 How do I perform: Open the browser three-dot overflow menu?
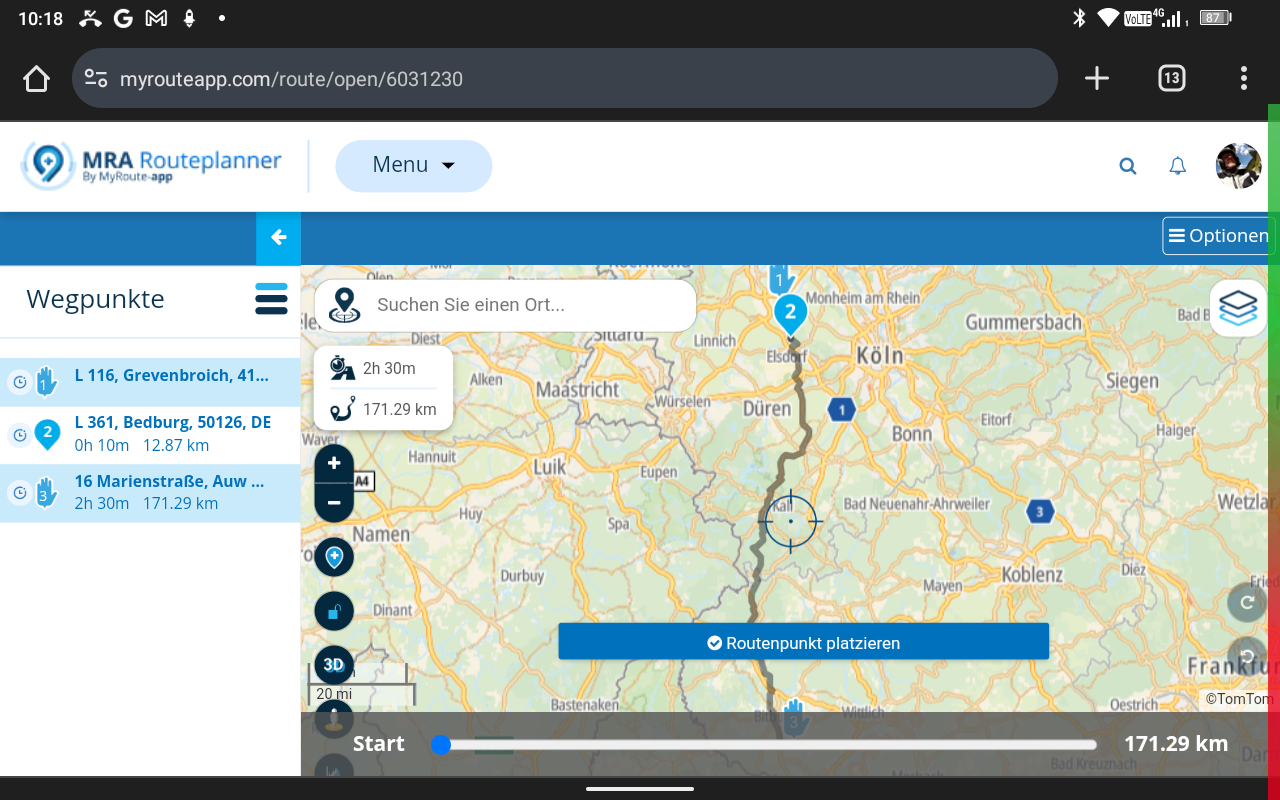[x=1244, y=79]
